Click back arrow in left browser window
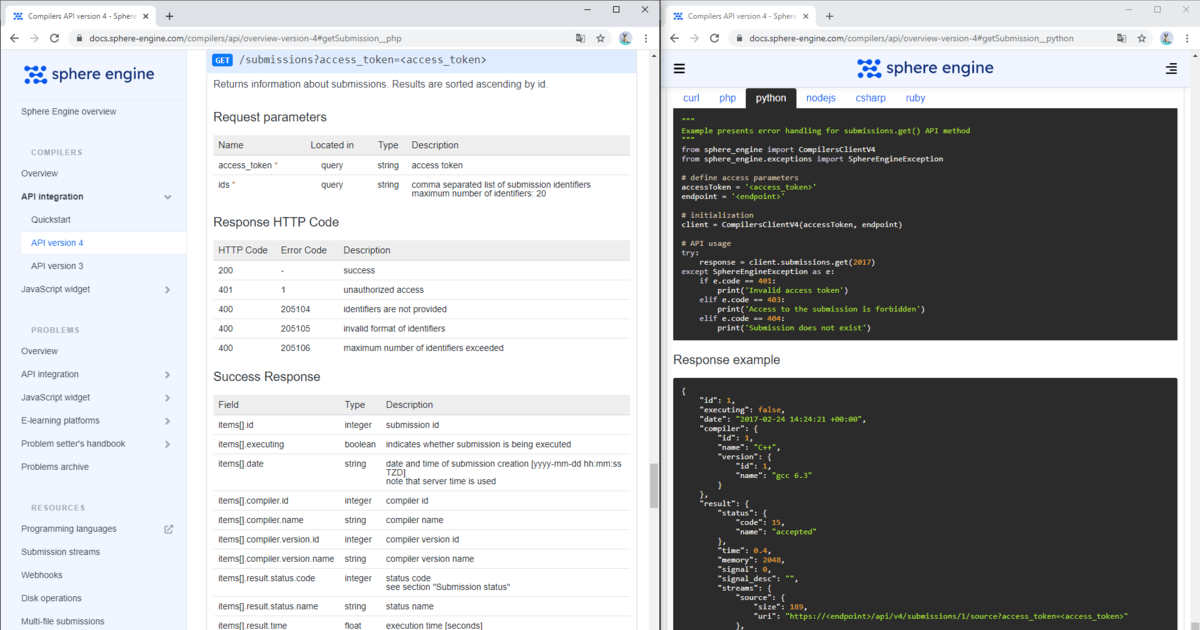 point(13,38)
